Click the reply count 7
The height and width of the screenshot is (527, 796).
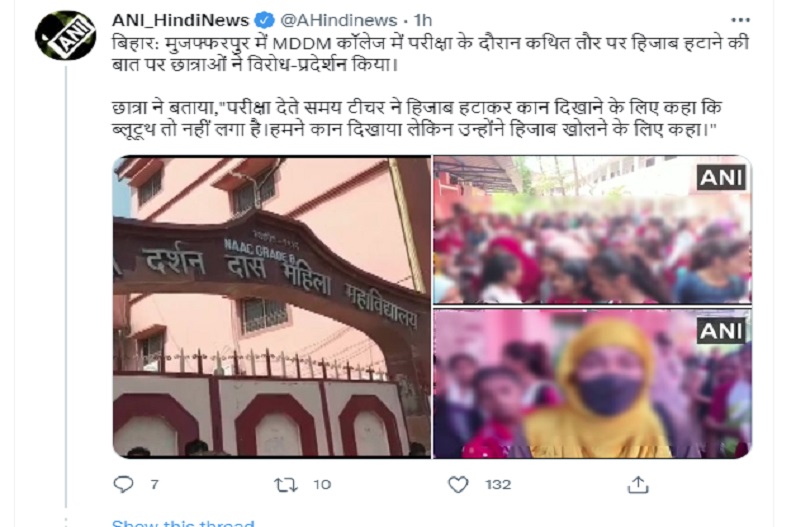154,484
